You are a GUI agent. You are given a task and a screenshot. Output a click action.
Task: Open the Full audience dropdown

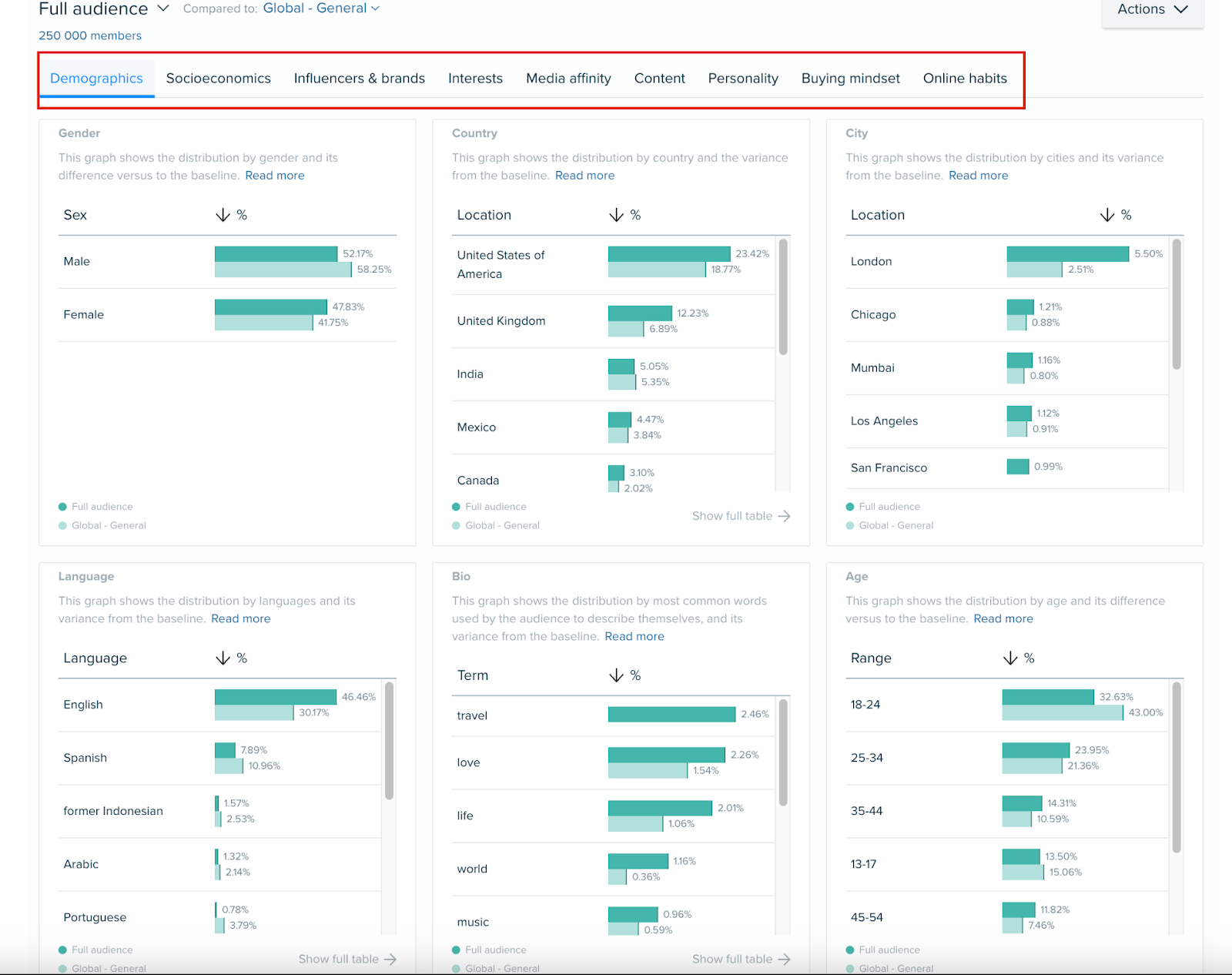tap(162, 8)
